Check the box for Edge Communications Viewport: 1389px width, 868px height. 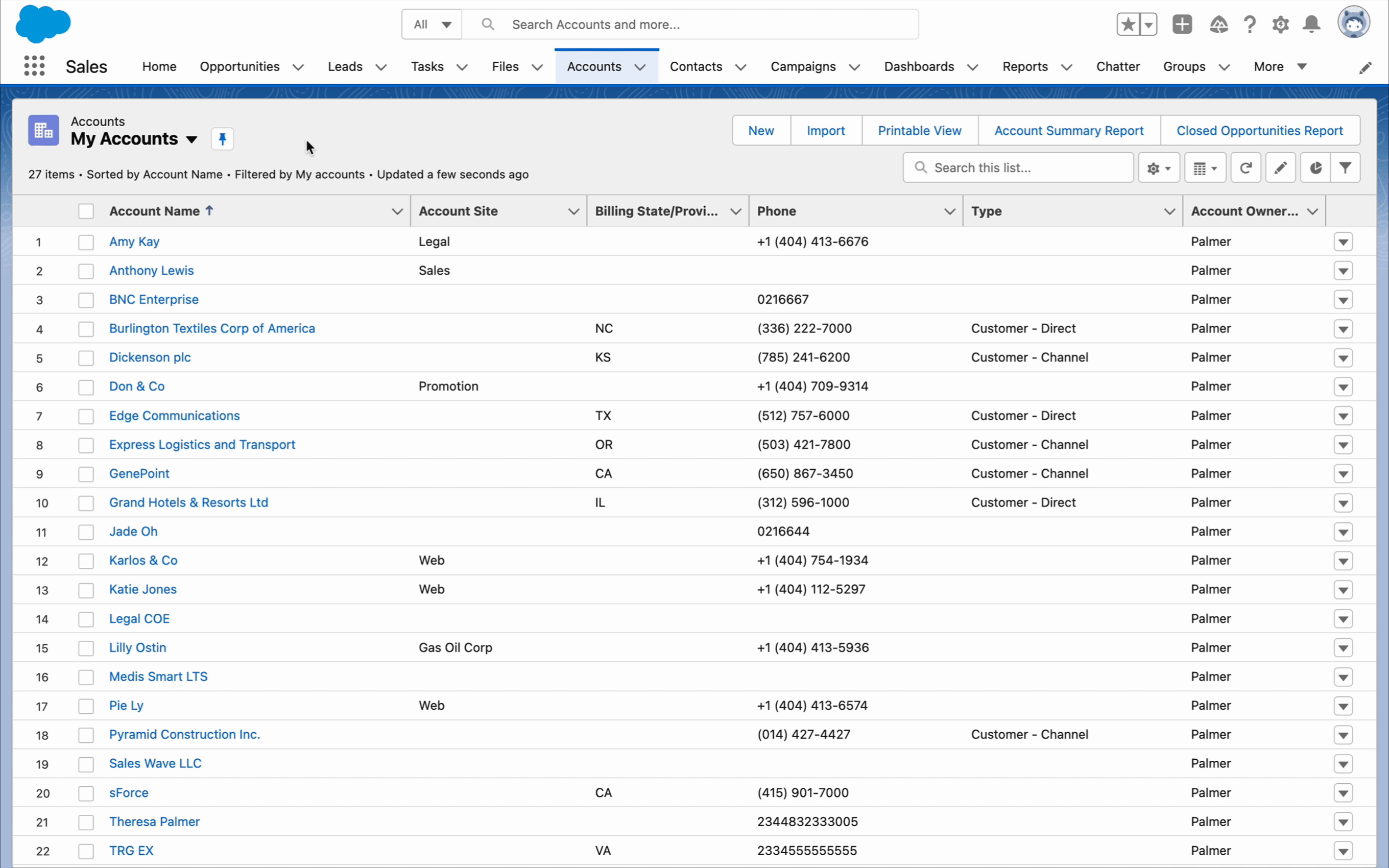86,416
